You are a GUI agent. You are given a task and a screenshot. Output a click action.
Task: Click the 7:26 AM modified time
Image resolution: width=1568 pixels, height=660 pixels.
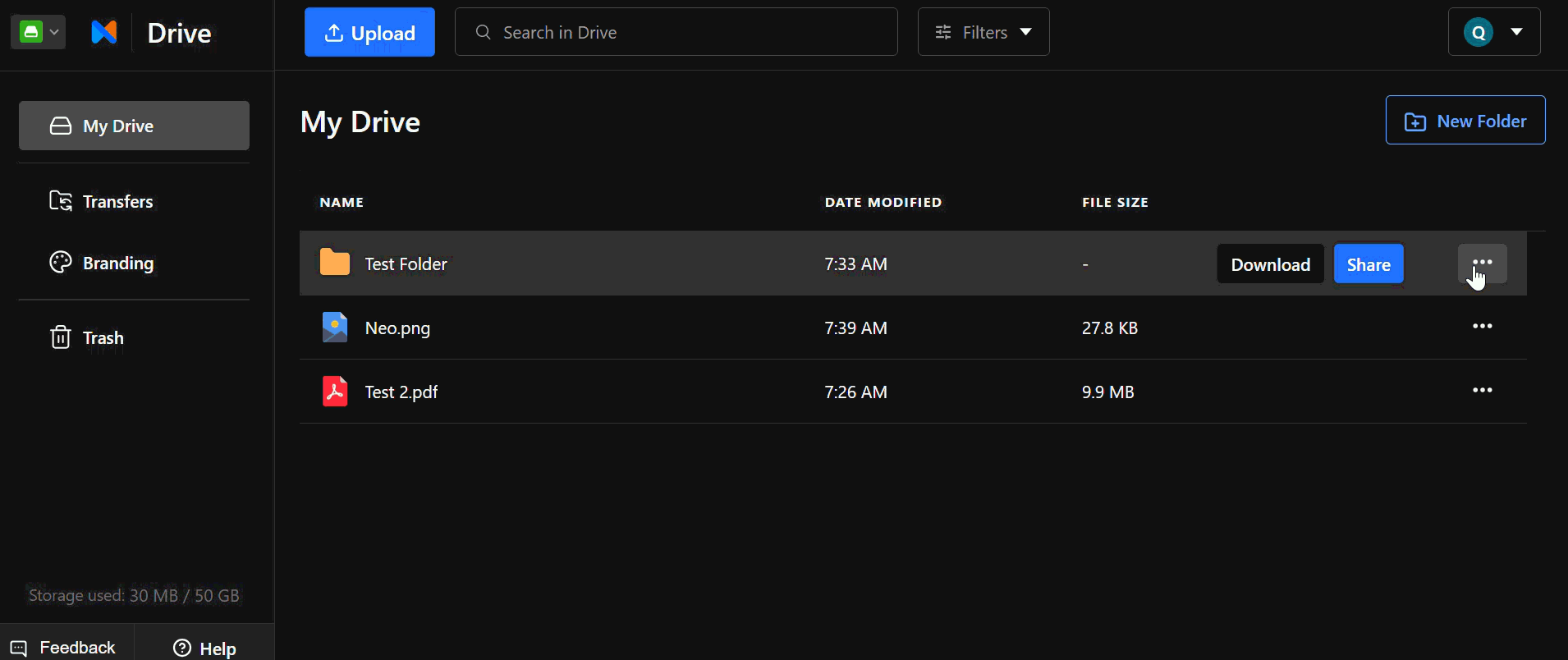pos(855,392)
